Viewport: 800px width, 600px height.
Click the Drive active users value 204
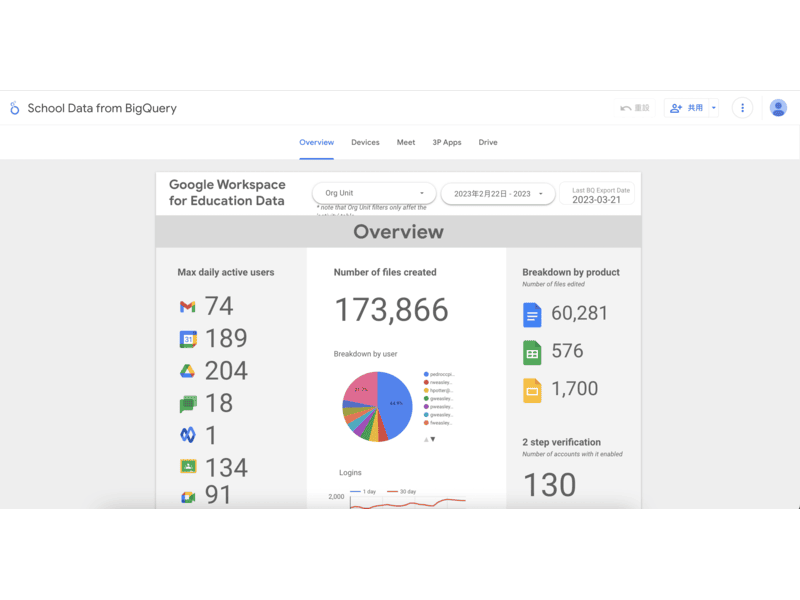click(x=226, y=371)
